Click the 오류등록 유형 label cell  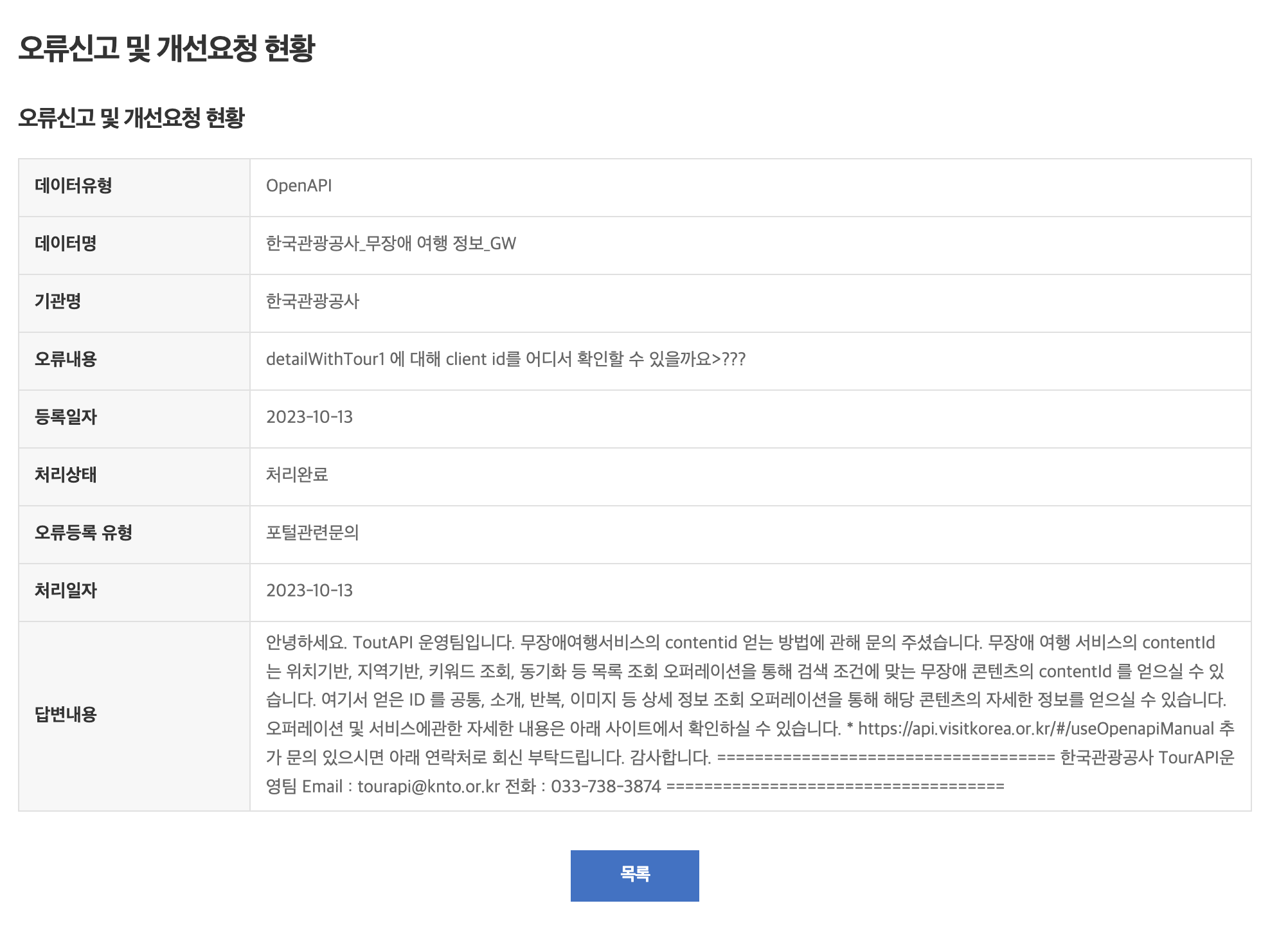(x=134, y=535)
